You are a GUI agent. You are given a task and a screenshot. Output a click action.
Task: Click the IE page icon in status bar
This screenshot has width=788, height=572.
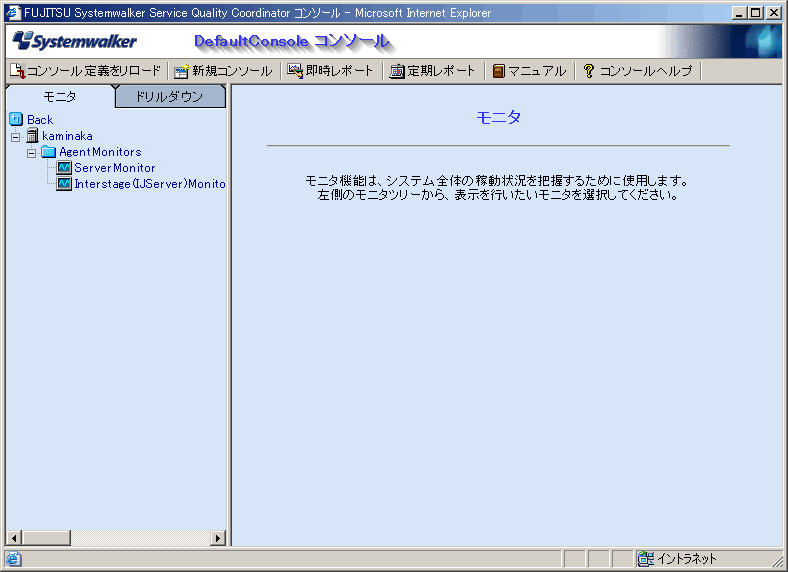(x=14, y=558)
